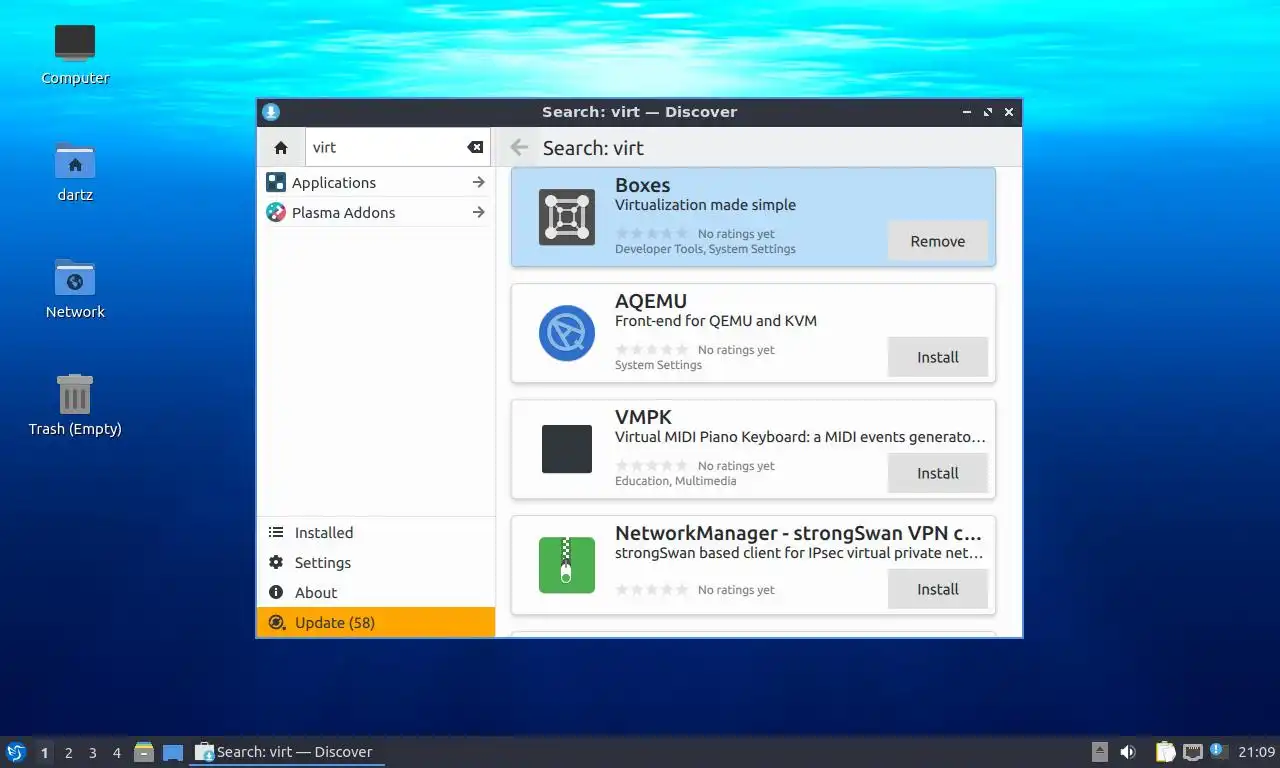Click the 21:09 clock in the panel
The image size is (1280, 768).
coord(1256,752)
